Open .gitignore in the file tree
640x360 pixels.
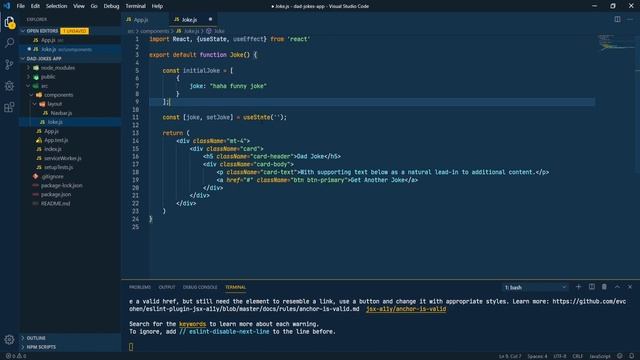pos(52,176)
